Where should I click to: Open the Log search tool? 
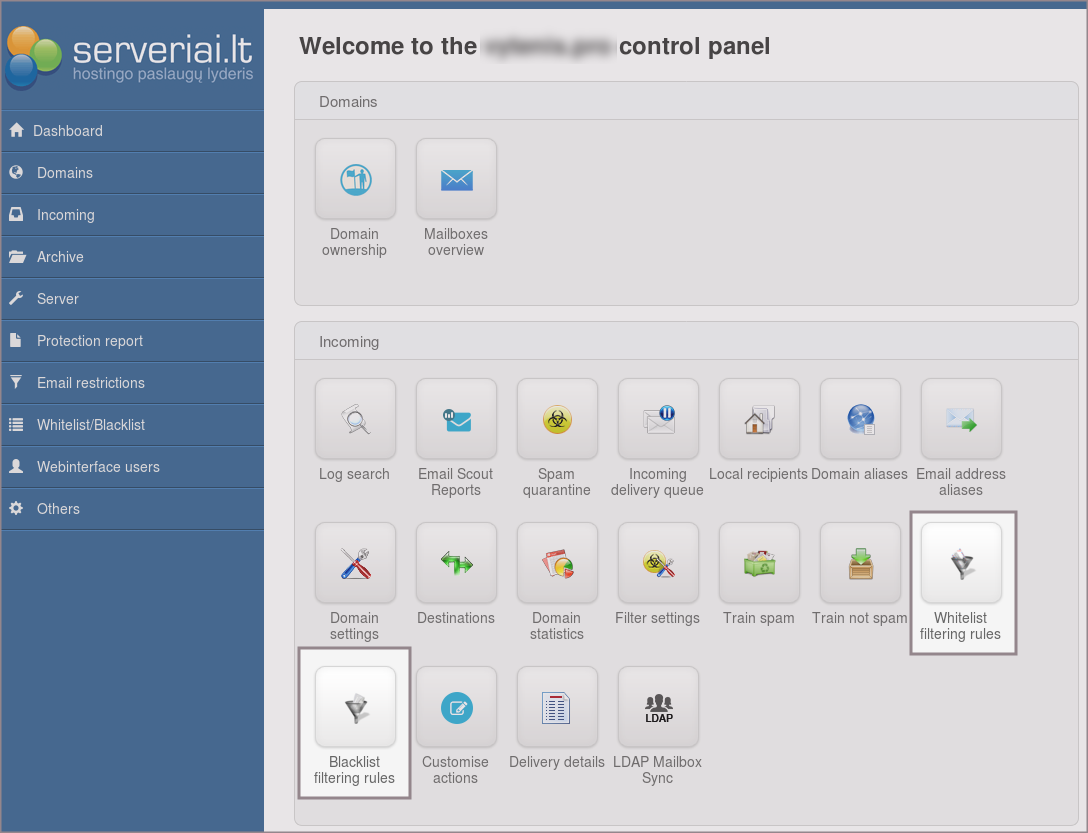[355, 419]
